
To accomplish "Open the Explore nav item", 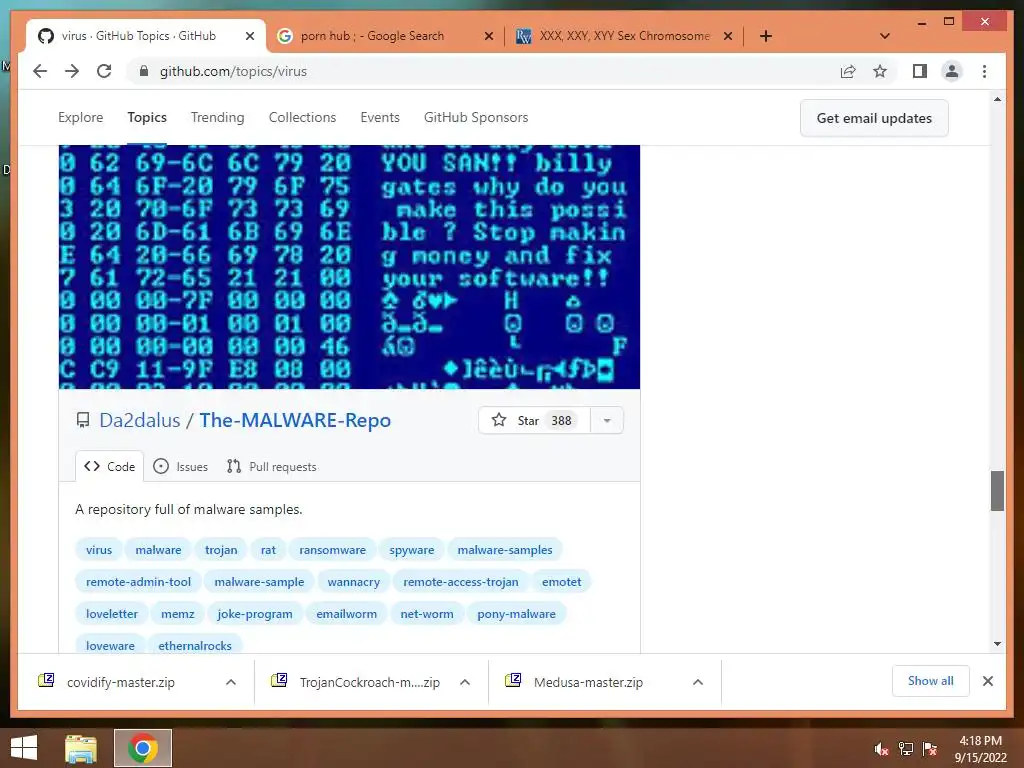I will coord(80,118).
